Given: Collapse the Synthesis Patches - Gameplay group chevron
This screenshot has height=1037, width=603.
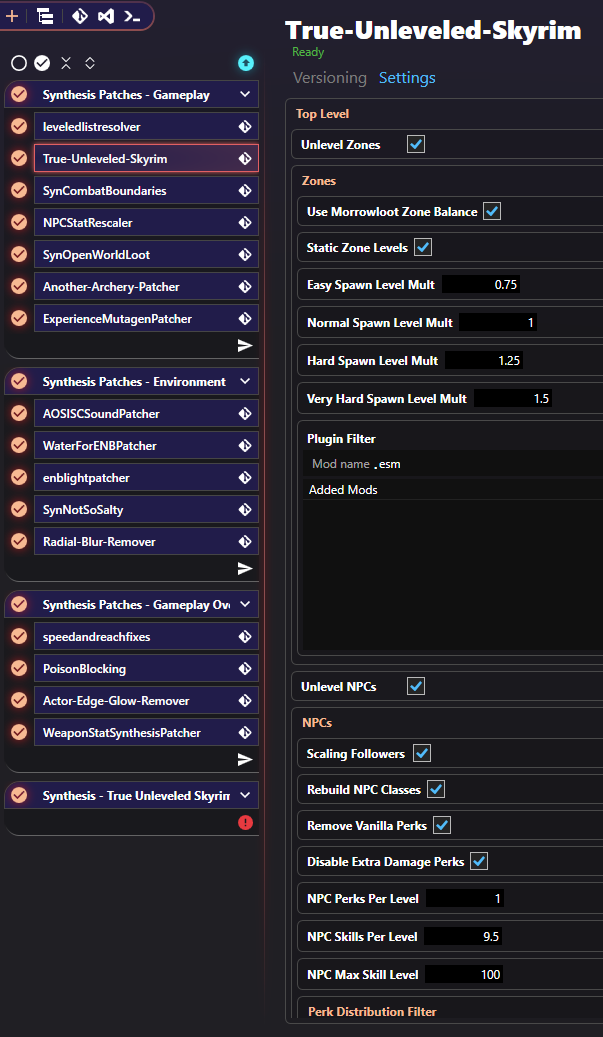Looking at the screenshot, I should [245, 95].
